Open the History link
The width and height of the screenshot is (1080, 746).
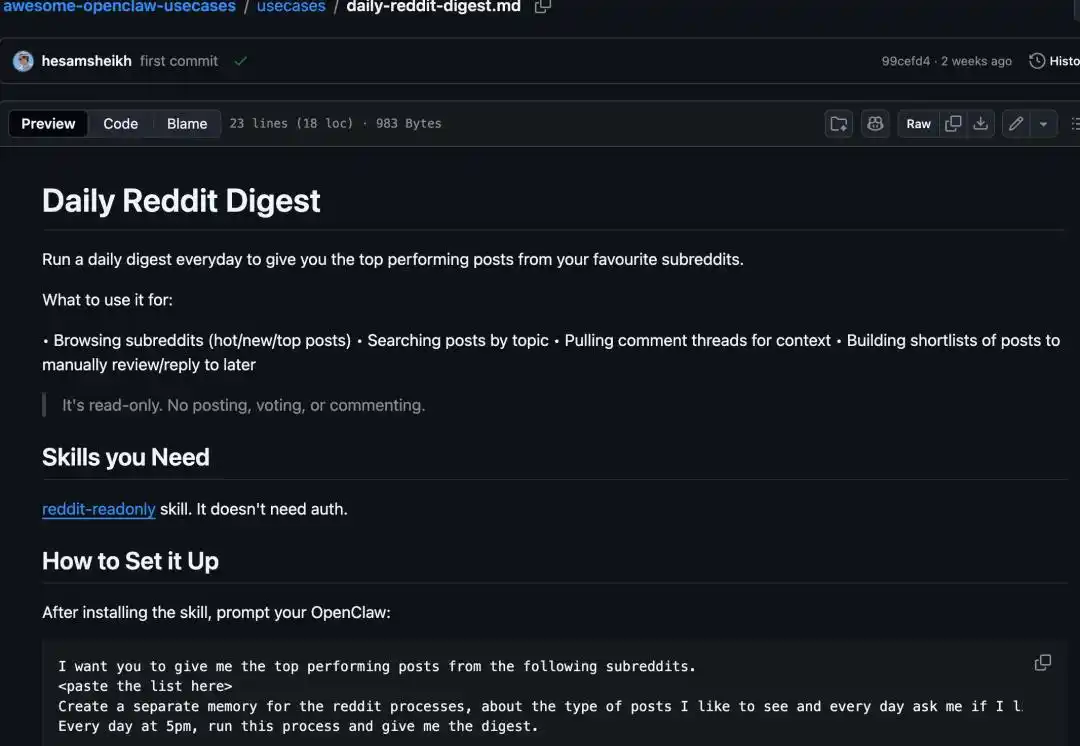(1054, 61)
